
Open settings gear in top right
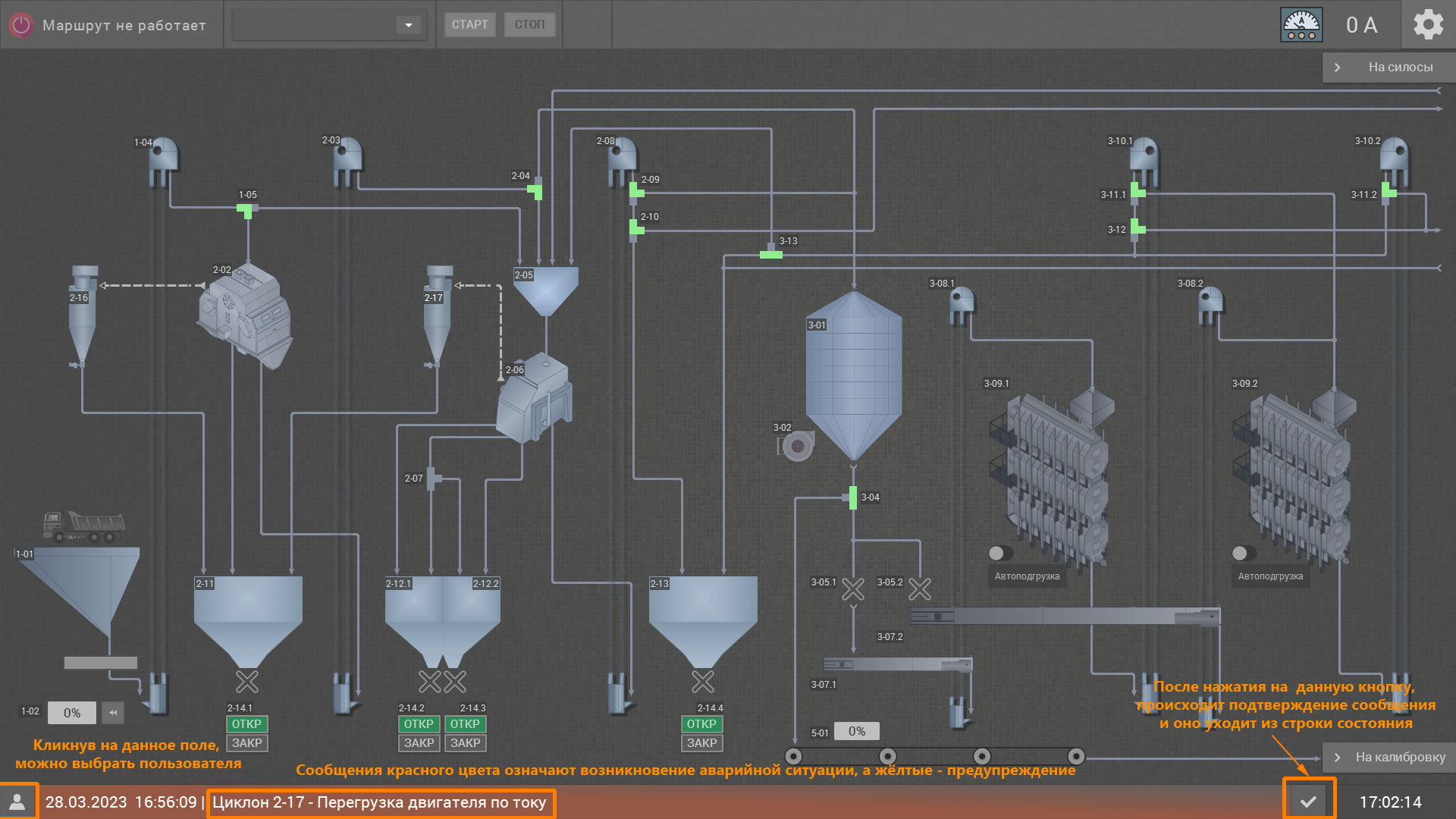point(1428,25)
